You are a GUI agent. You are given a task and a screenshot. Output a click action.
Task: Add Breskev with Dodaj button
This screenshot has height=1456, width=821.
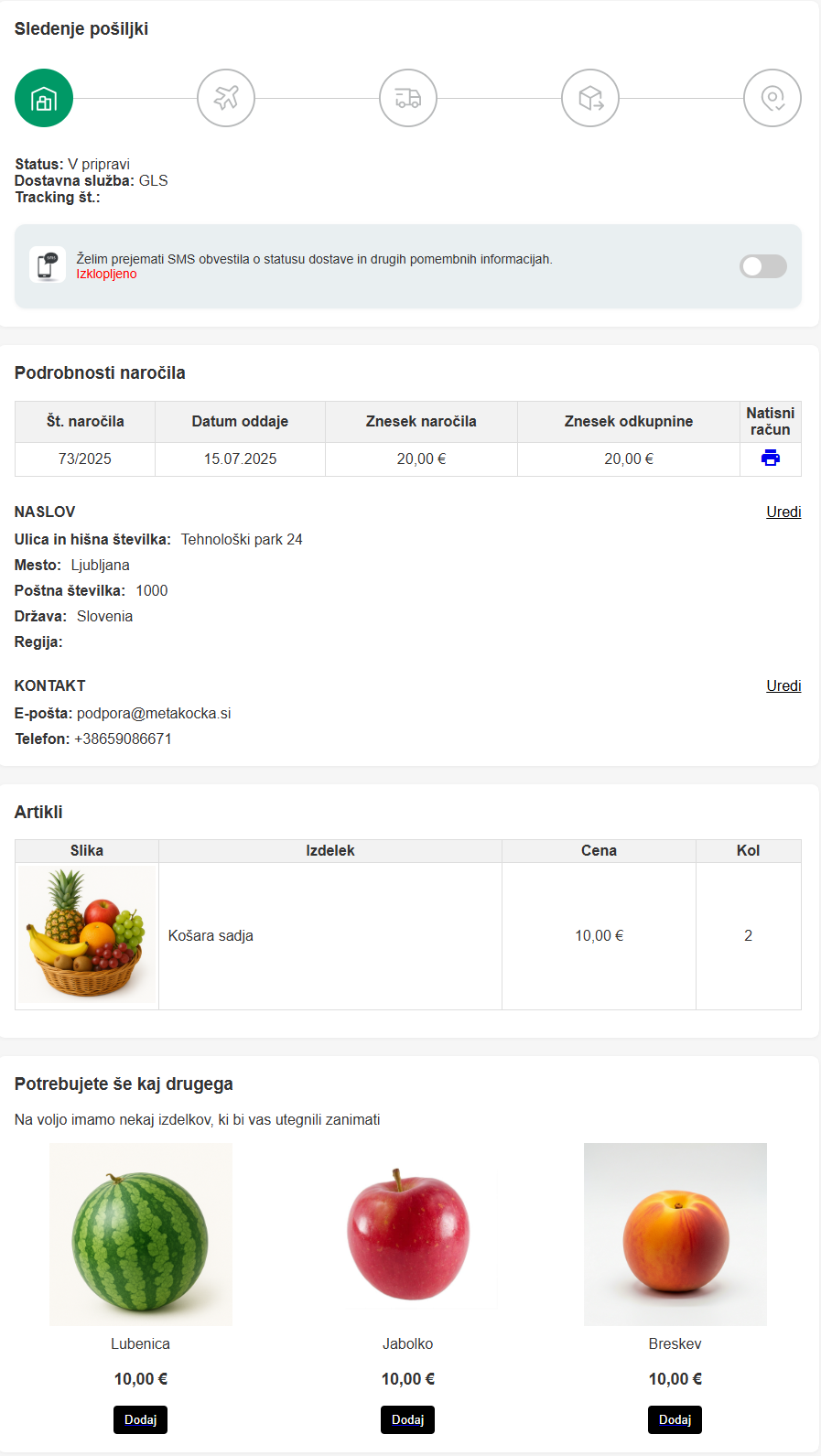(675, 1419)
